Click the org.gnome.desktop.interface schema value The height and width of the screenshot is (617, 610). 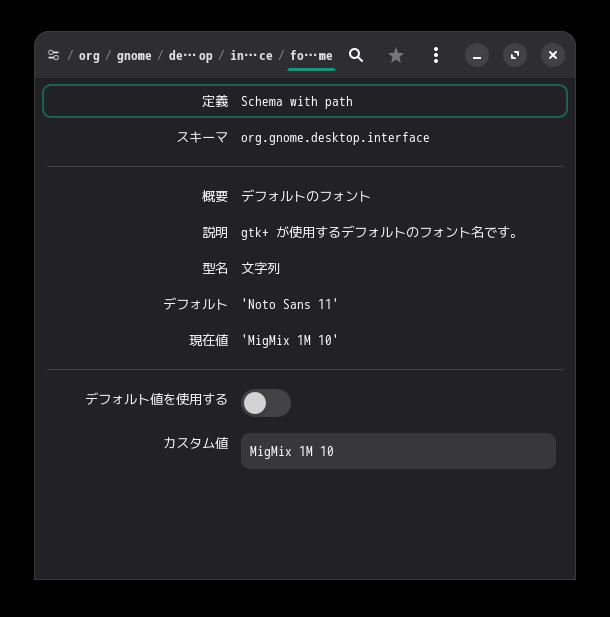[335, 138]
